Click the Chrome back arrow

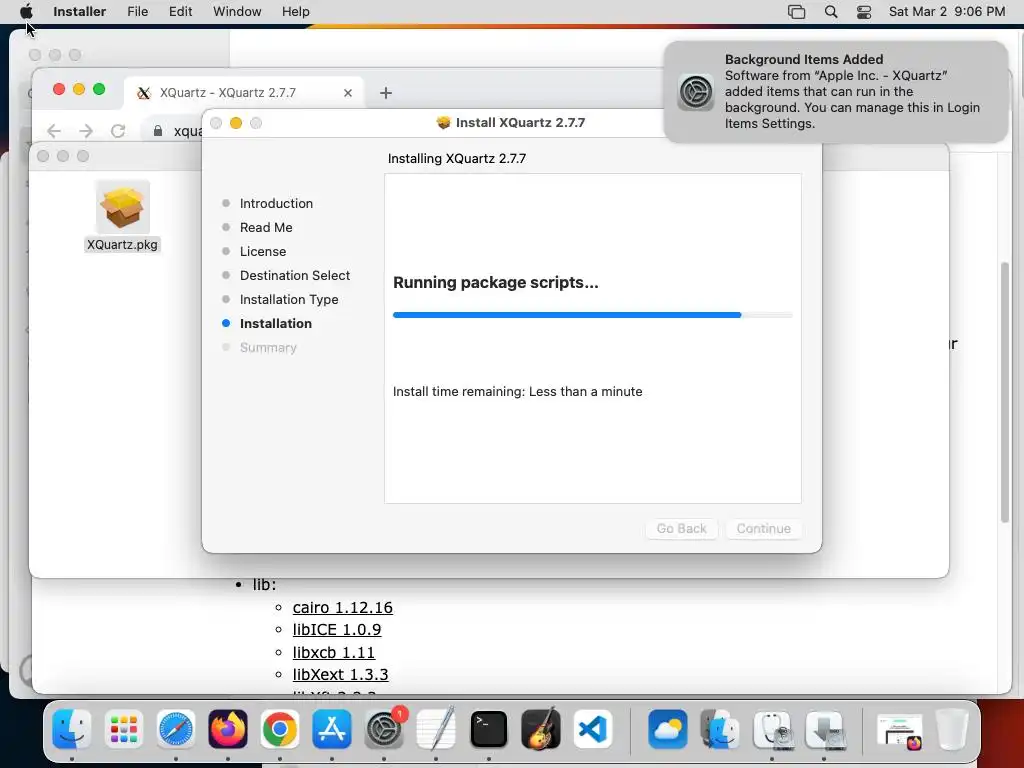[x=54, y=131]
